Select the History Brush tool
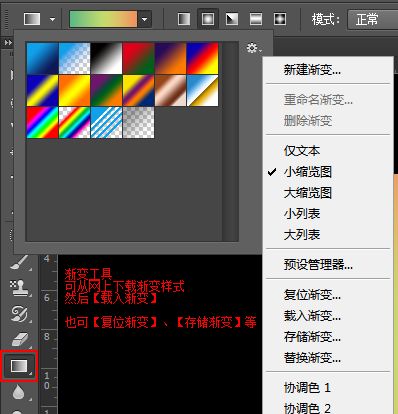Viewport: 398px width, 414px height. click(19, 313)
